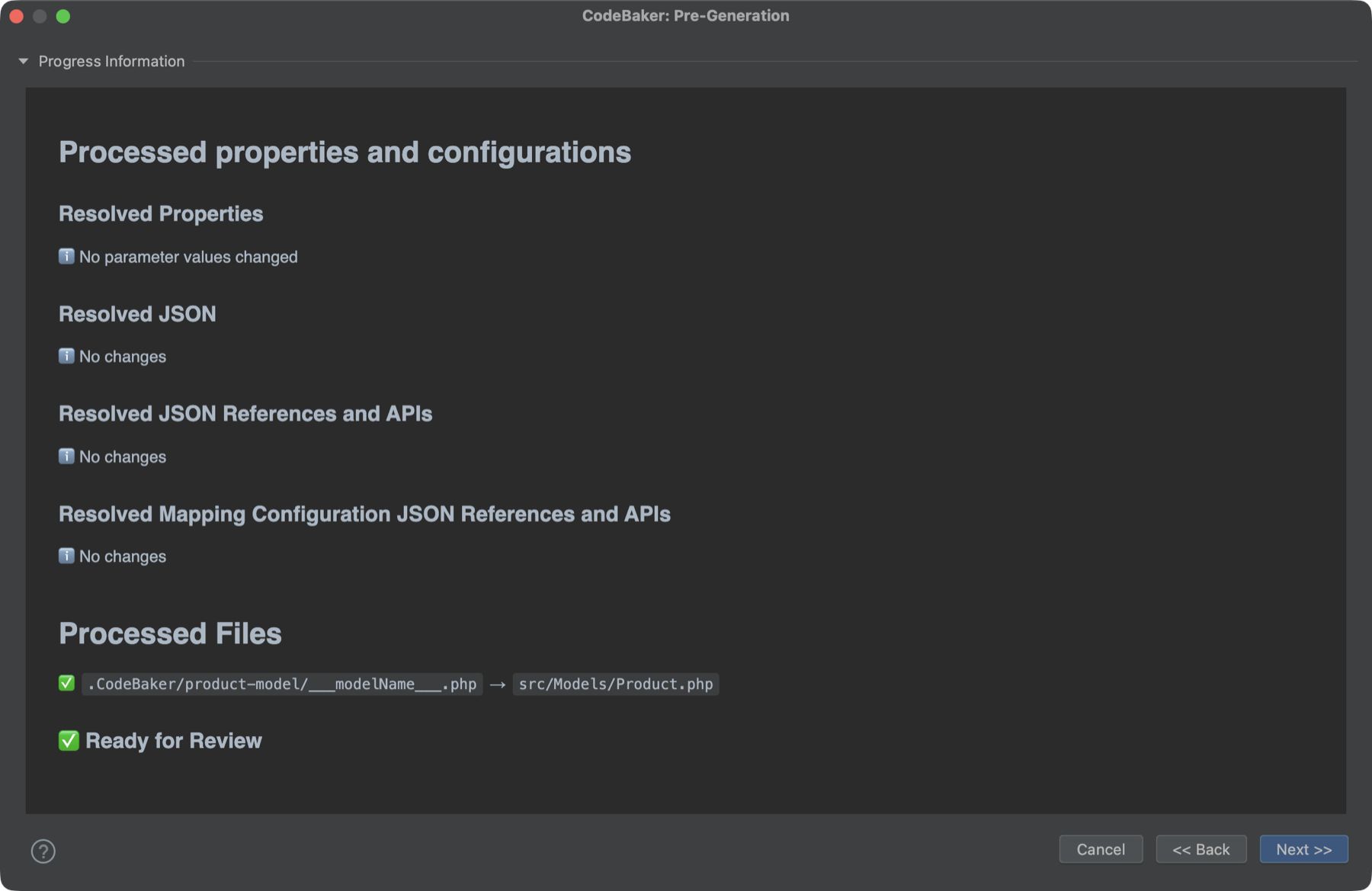The image size is (1372, 891).
Task: Click green checkmark next to Ready for Review
Action: point(69,740)
